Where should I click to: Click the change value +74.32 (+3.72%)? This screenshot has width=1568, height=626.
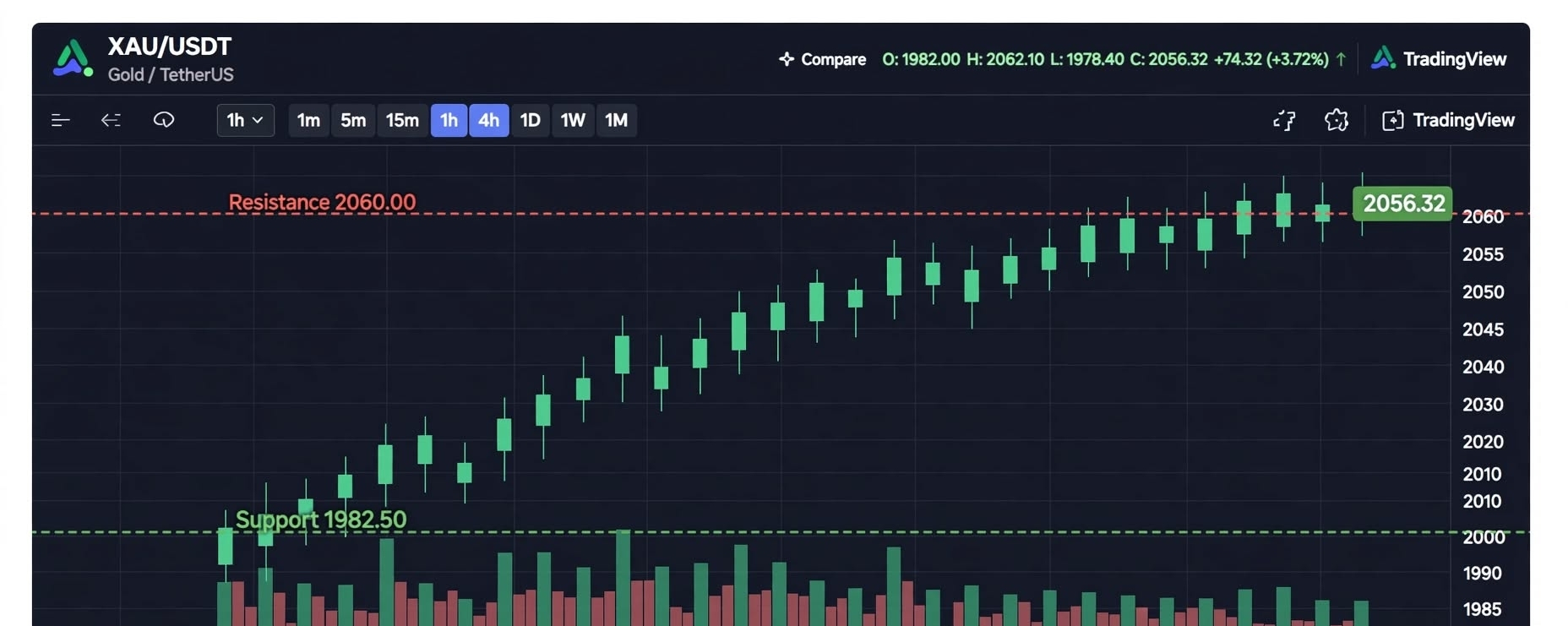1271,59
